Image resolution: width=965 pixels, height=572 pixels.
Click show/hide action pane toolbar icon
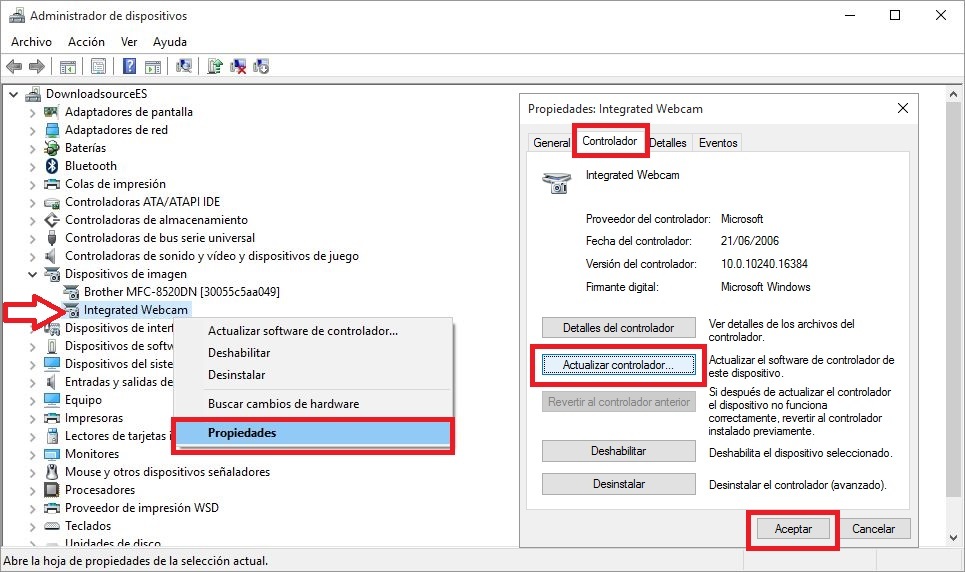[x=153, y=66]
